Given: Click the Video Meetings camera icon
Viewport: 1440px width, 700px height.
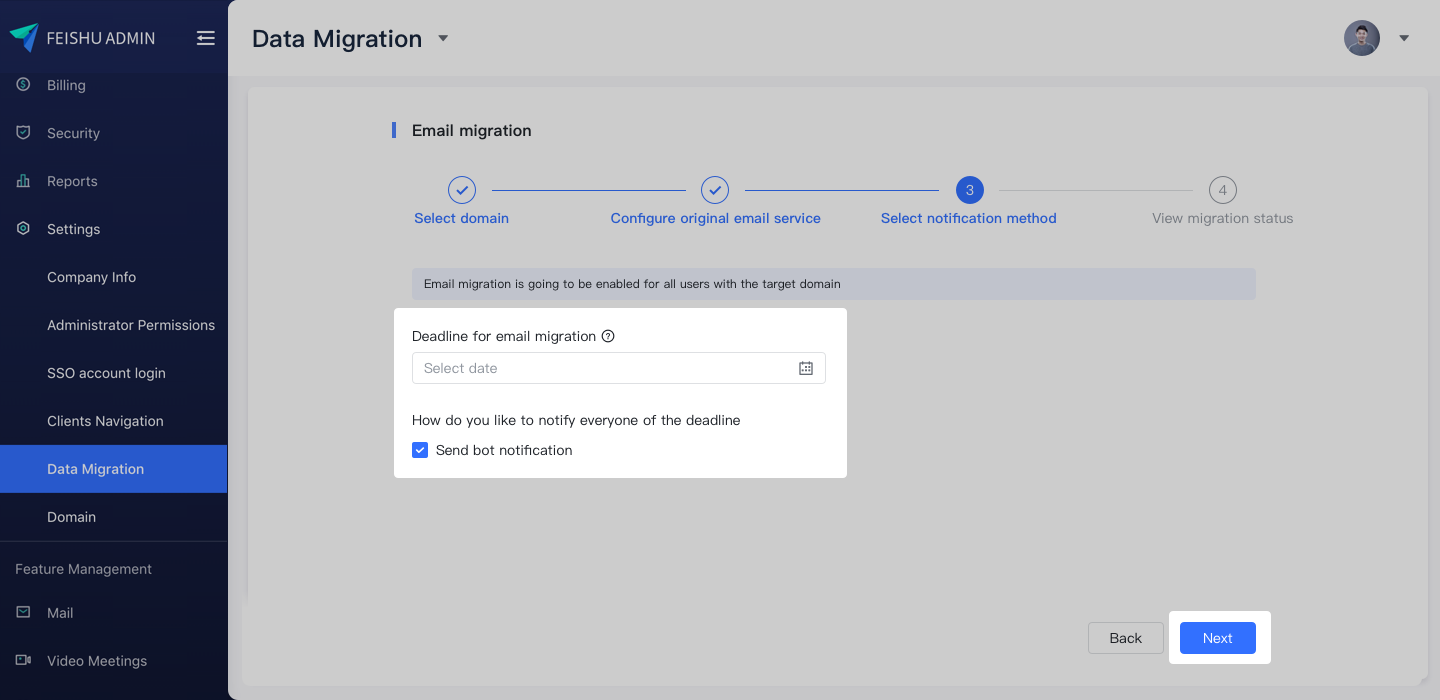Looking at the screenshot, I should click(24, 661).
